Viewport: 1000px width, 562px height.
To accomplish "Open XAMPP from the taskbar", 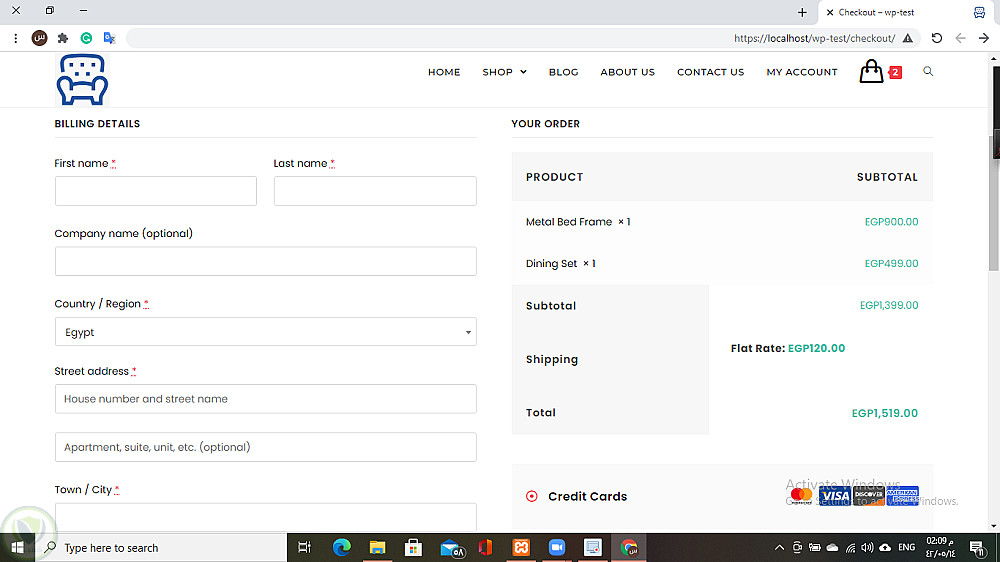I will coord(521,547).
